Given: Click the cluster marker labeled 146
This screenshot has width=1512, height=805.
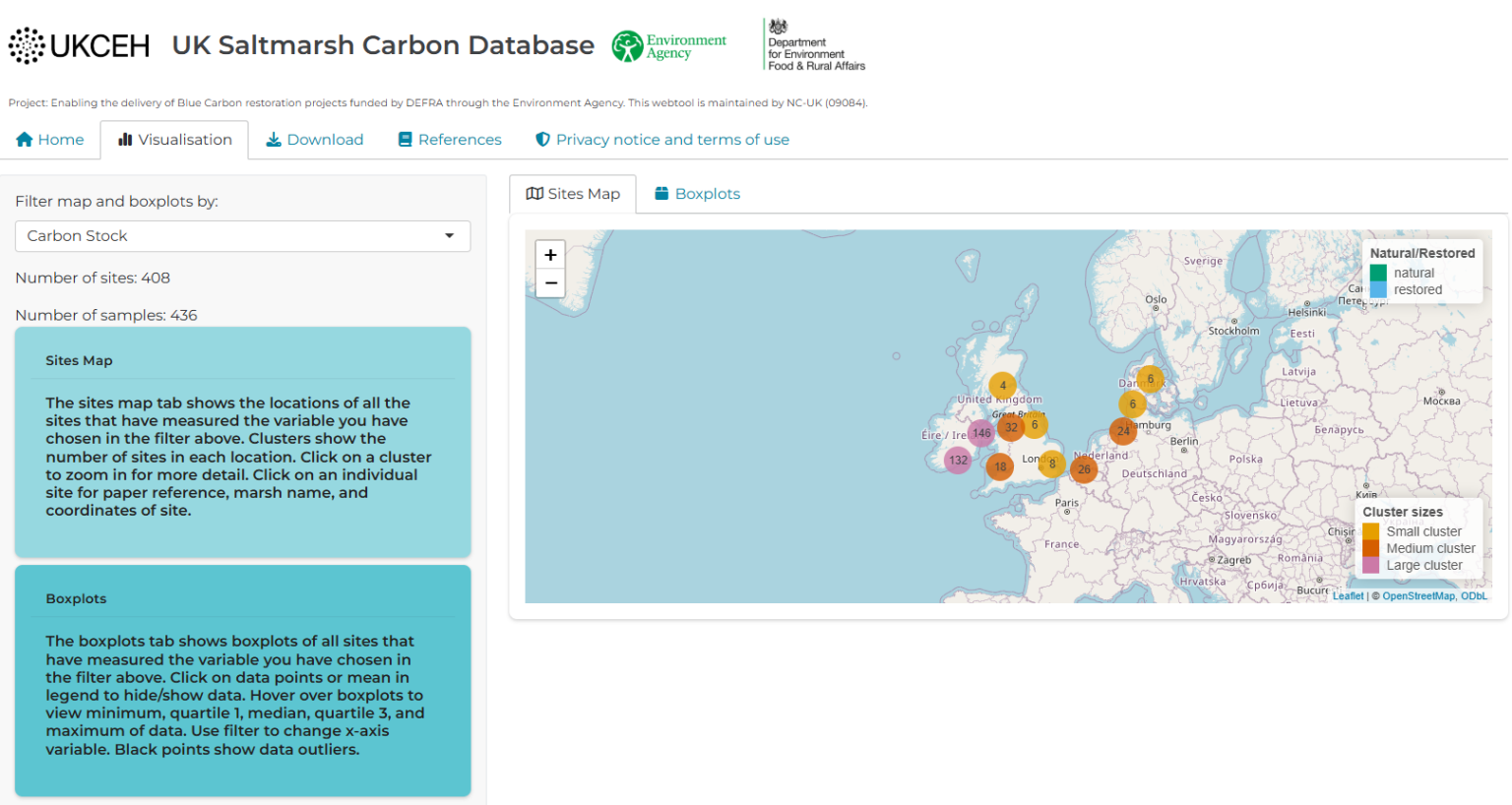Looking at the screenshot, I should tap(981, 433).
